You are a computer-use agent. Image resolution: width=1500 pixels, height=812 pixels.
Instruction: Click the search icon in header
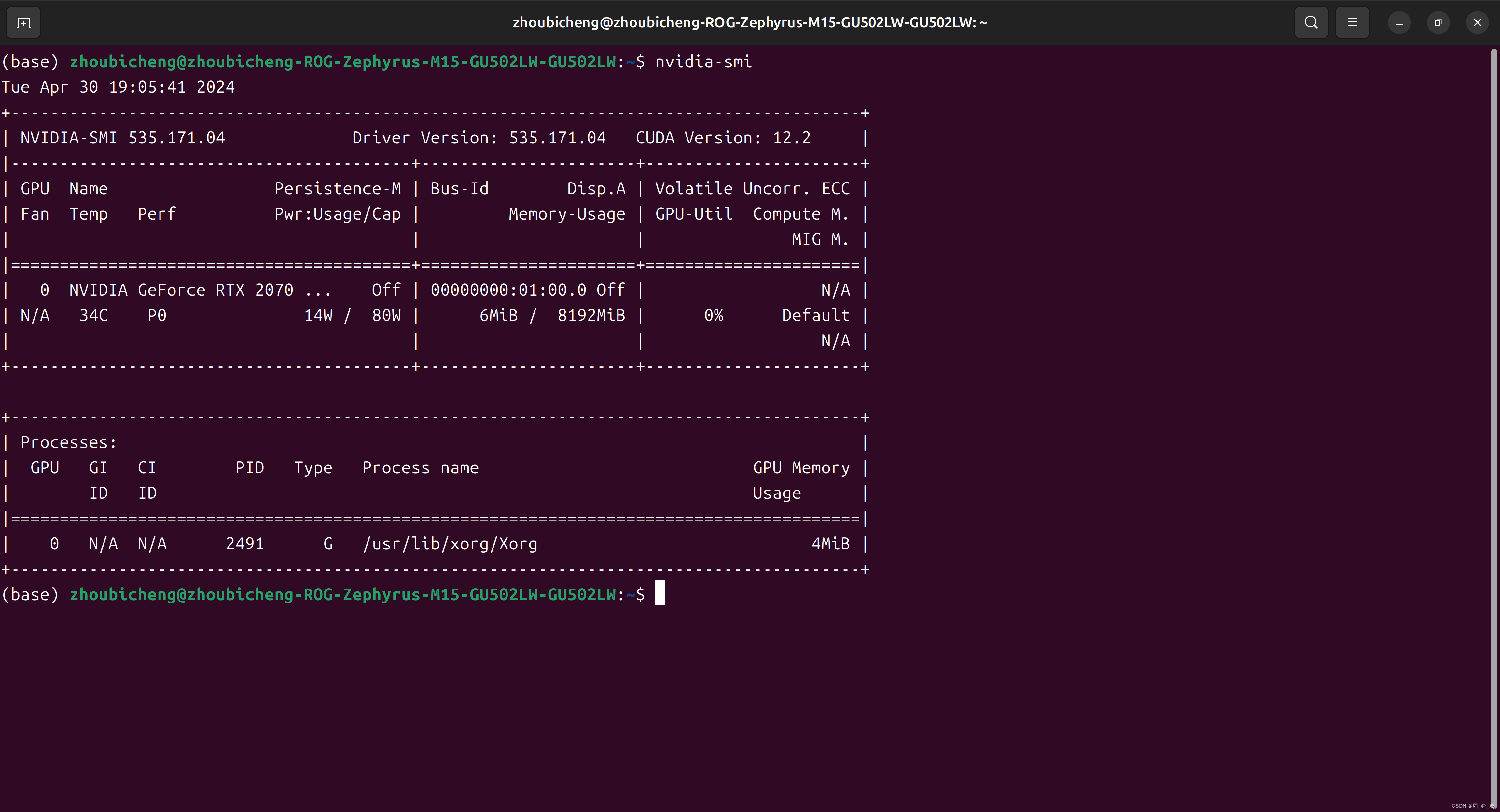pos(1311,23)
